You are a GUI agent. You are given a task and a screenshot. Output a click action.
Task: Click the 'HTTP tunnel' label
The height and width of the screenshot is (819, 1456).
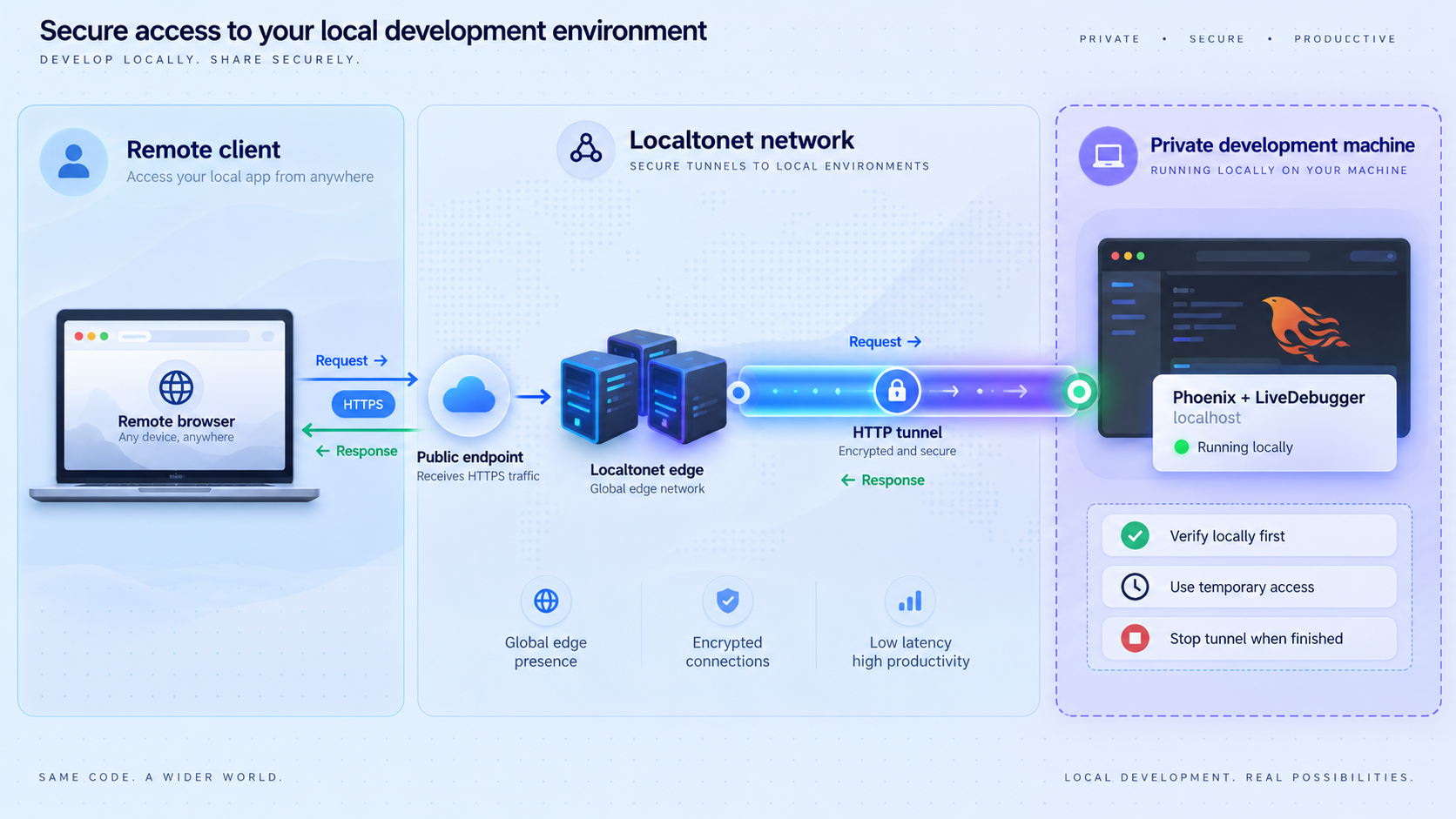tap(897, 433)
